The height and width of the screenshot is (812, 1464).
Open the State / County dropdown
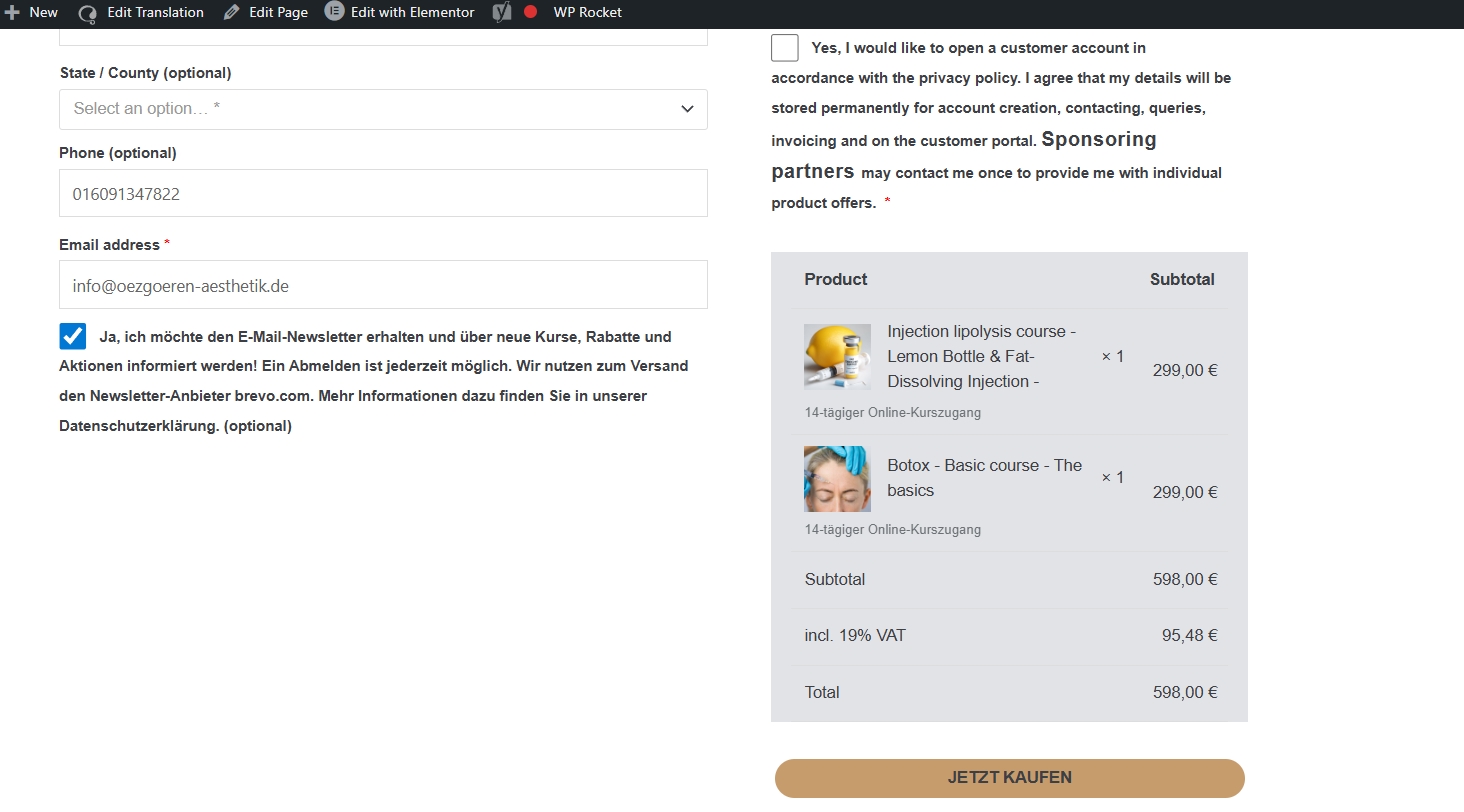tap(383, 109)
